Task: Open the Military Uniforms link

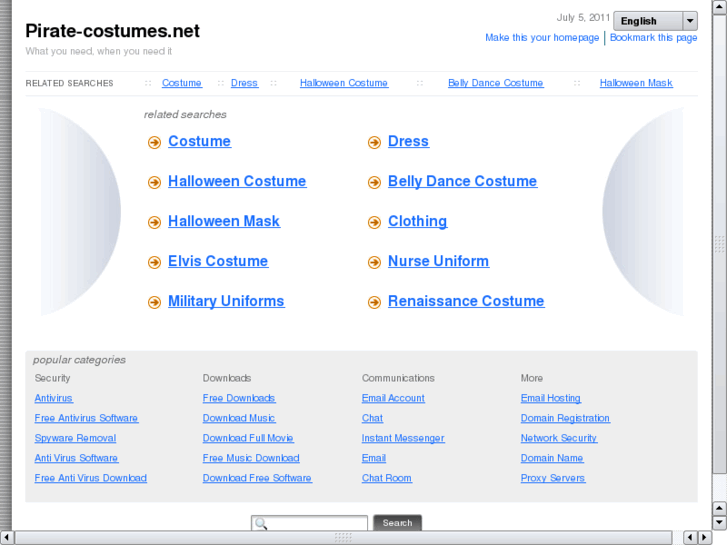Action: [226, 301]
